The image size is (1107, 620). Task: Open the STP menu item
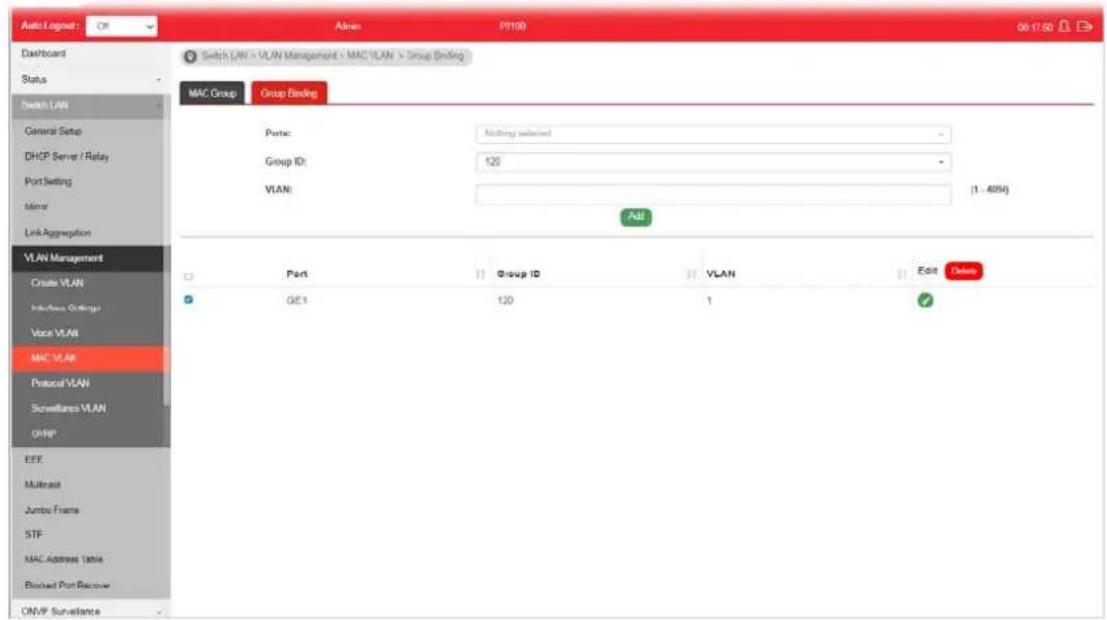[x=33, y=535]
